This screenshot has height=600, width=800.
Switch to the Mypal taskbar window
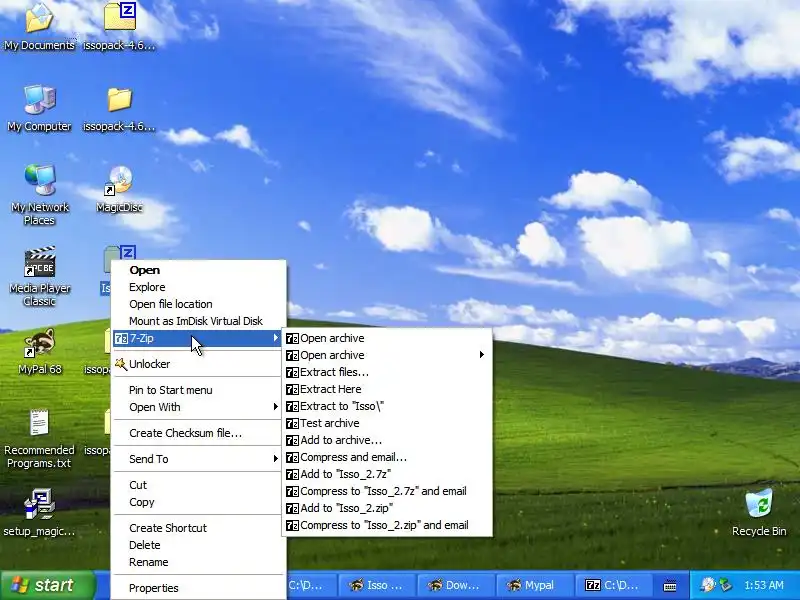coord(534,585)
